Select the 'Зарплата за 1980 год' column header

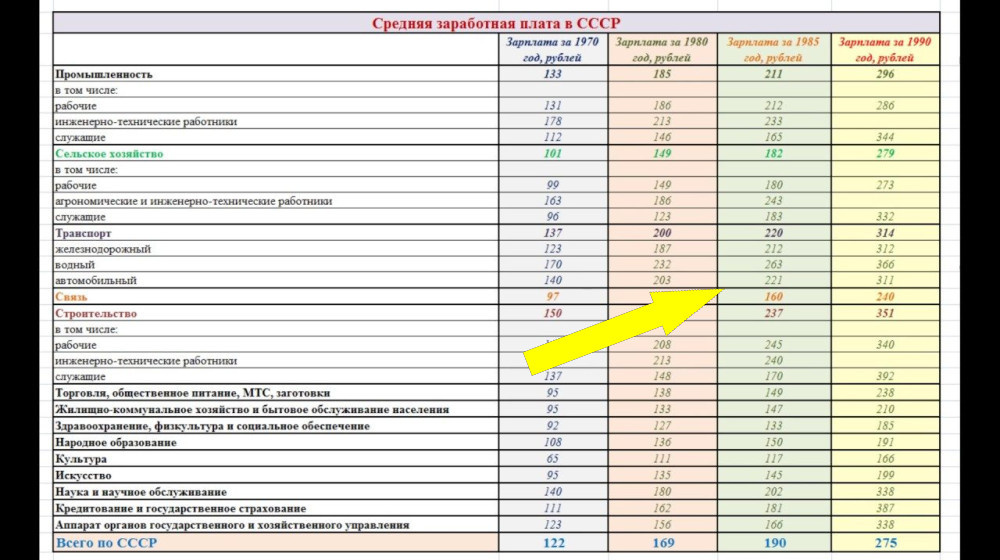(661, 50)
